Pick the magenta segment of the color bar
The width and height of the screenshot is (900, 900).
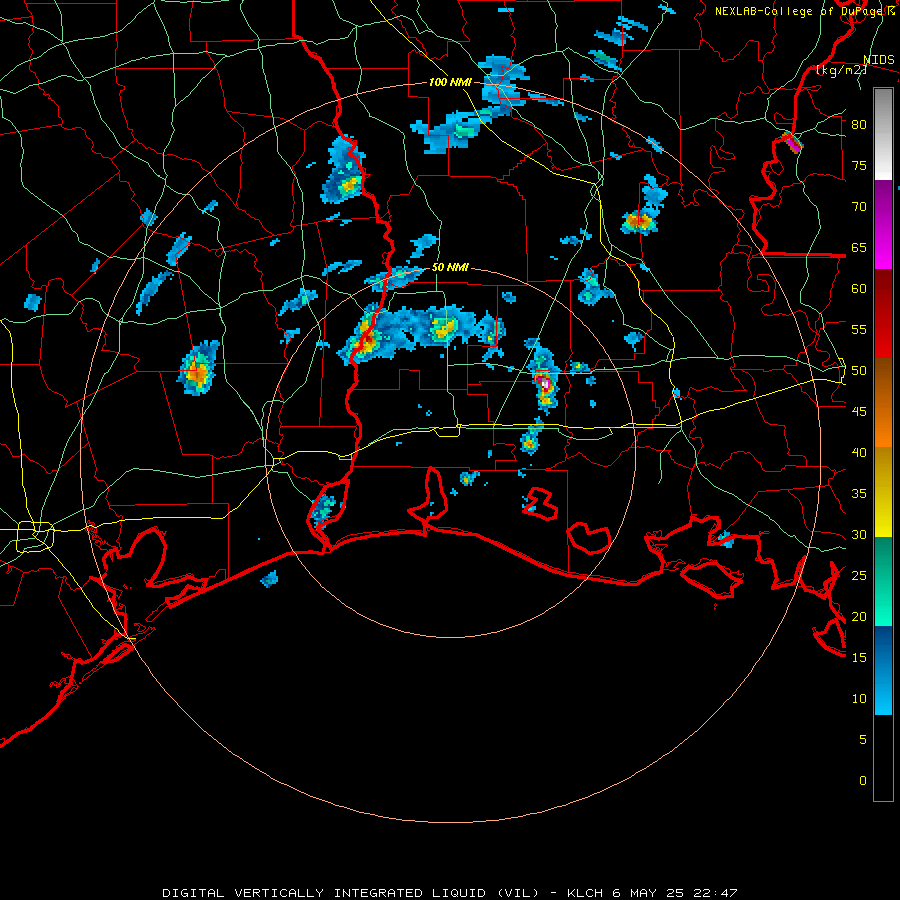(x=883, y=224)
